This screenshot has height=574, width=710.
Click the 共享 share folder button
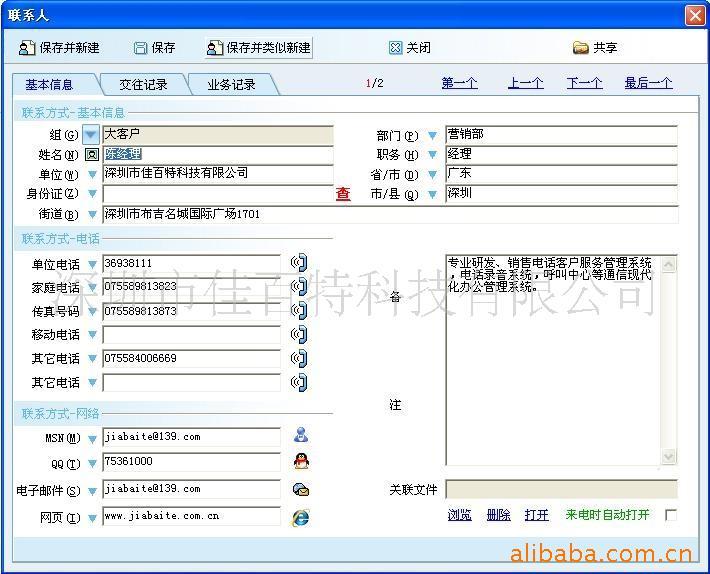pyautogui.click(x=595, y=48)
